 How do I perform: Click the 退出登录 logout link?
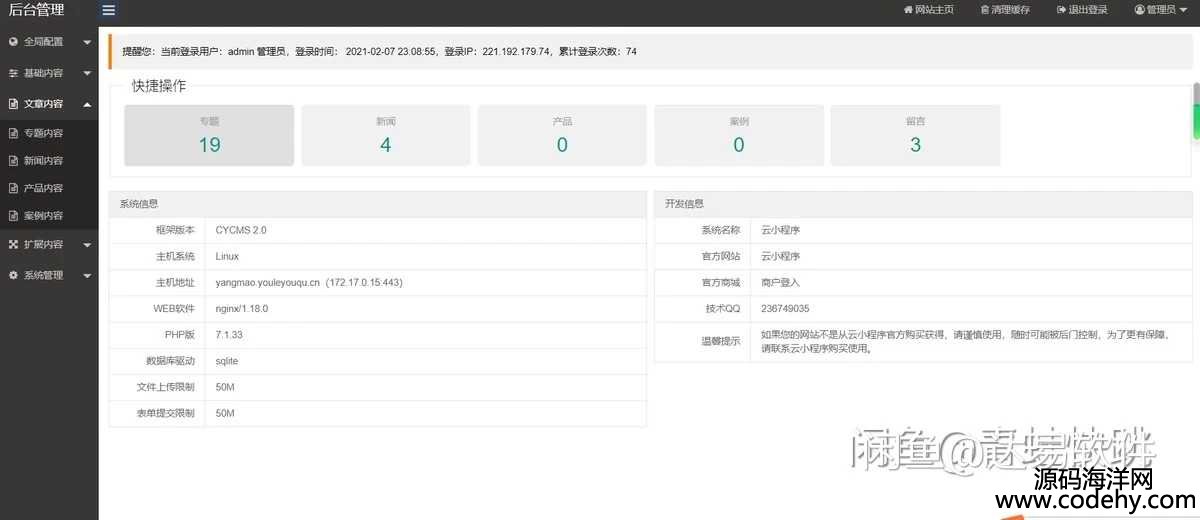[x=1082, y=10]
